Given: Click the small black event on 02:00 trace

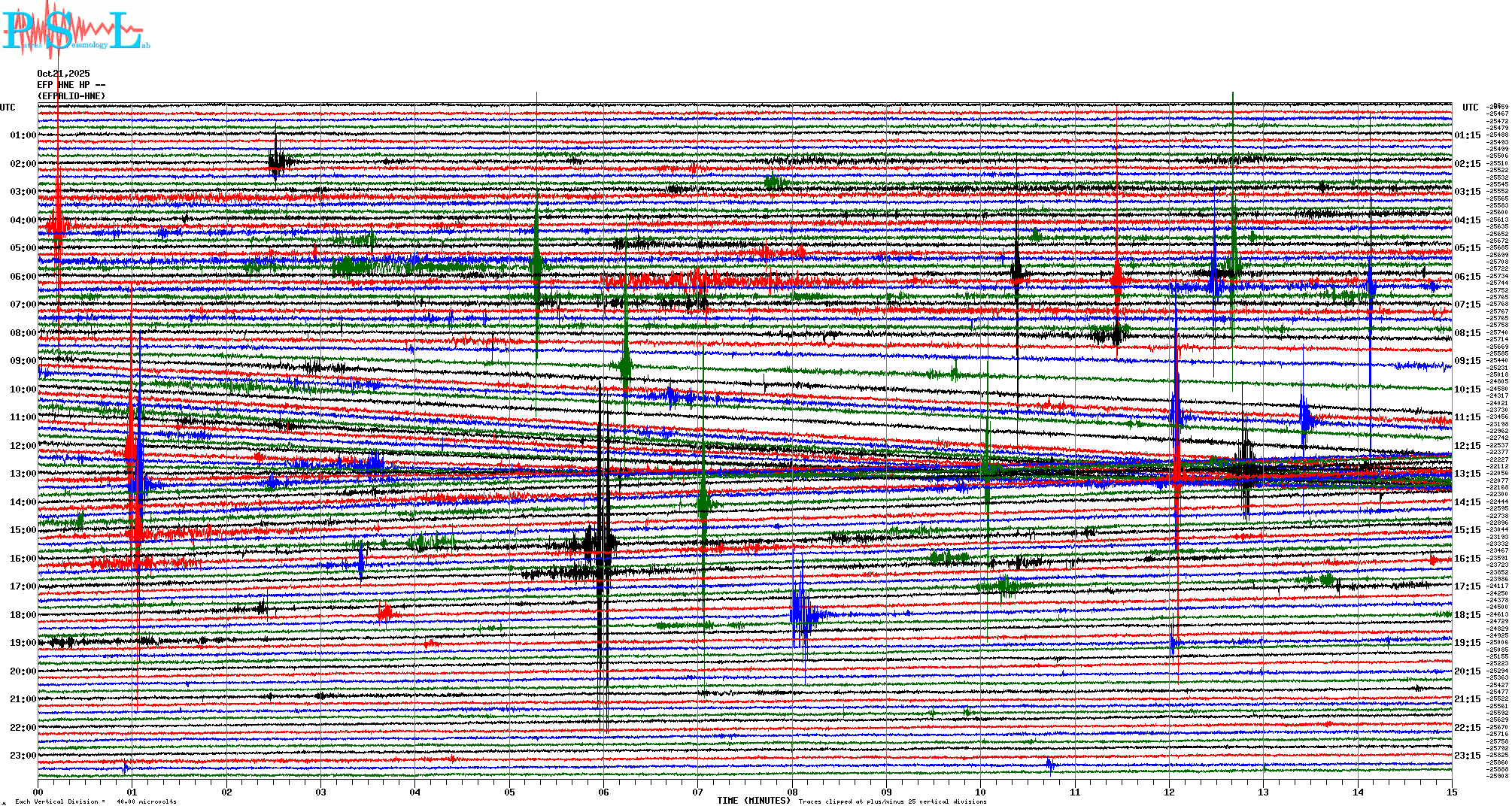Looking at the screenshot, I should (x=277, y=160).
